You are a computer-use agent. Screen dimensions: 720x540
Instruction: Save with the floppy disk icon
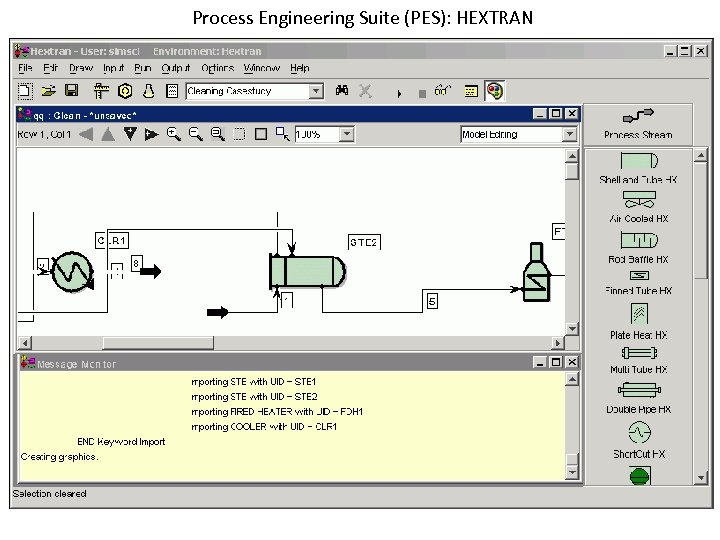tap(72, 90)
